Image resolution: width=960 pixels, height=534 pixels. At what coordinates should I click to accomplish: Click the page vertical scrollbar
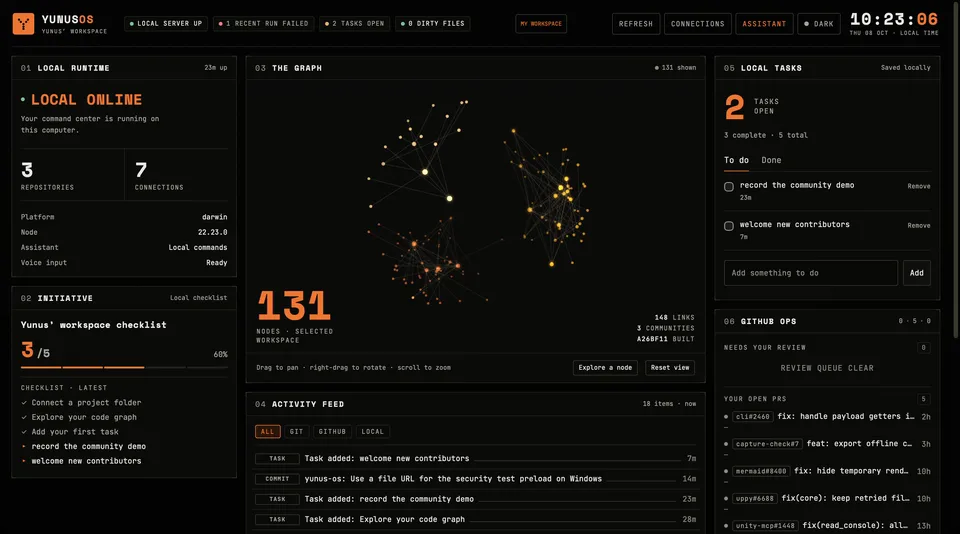click(956, 169)
